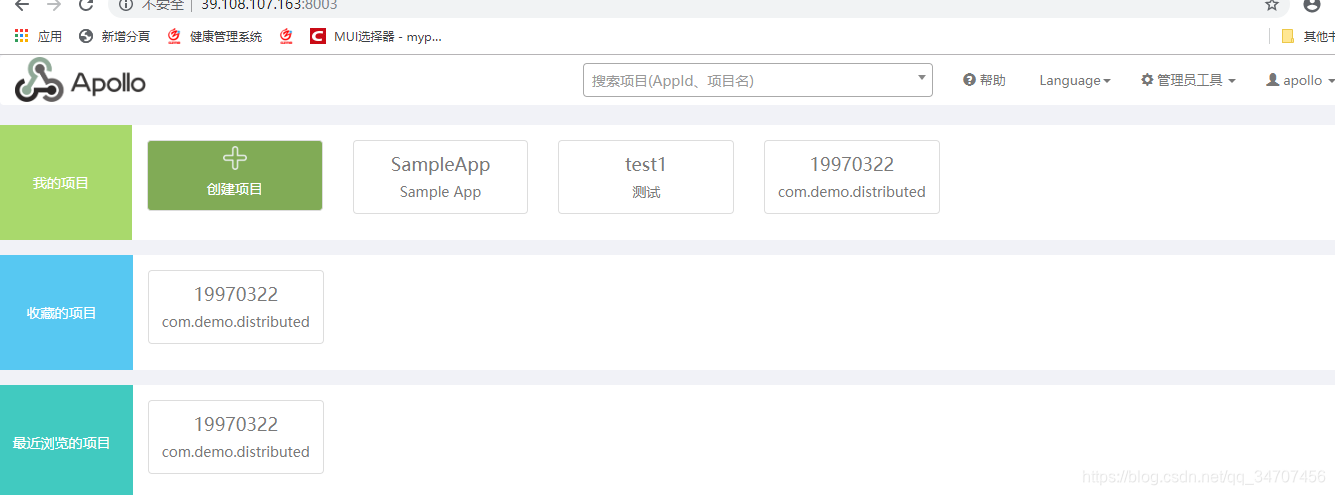Image resolution: width=1335 pixels, height=495 pixels.
Task: Click the address bar URL
Action: click(269, 5)
